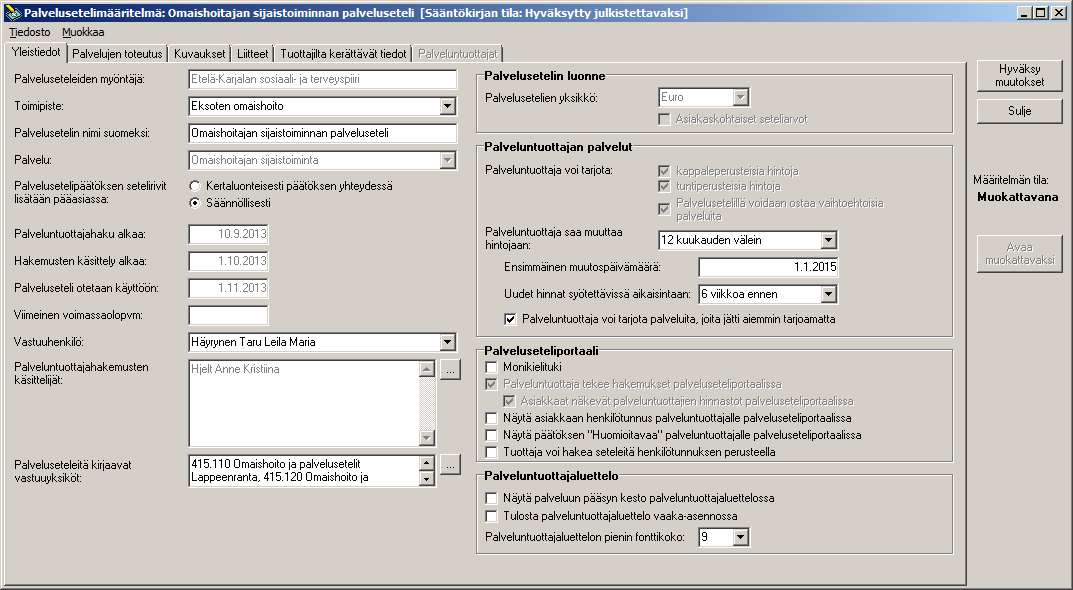
Task: Toggle the Asiakaskohtaiset seteliarvot checkbox
Action: tap(664, 119)
